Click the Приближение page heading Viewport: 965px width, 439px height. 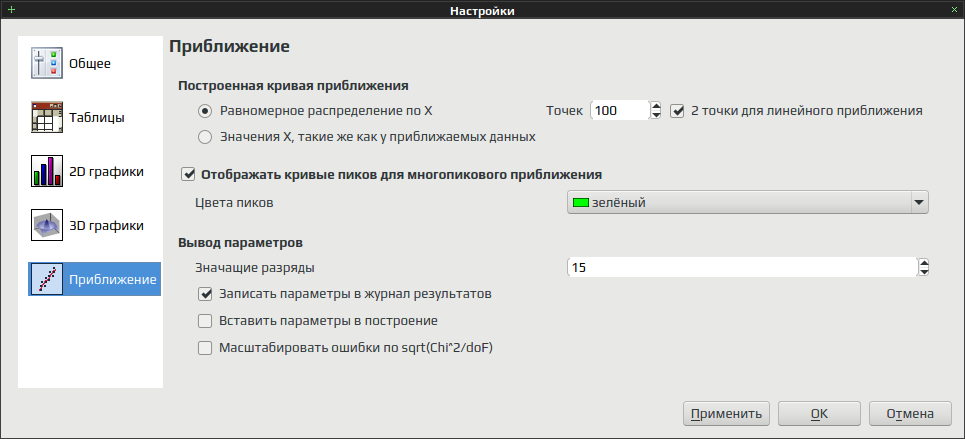click(230, 47)
